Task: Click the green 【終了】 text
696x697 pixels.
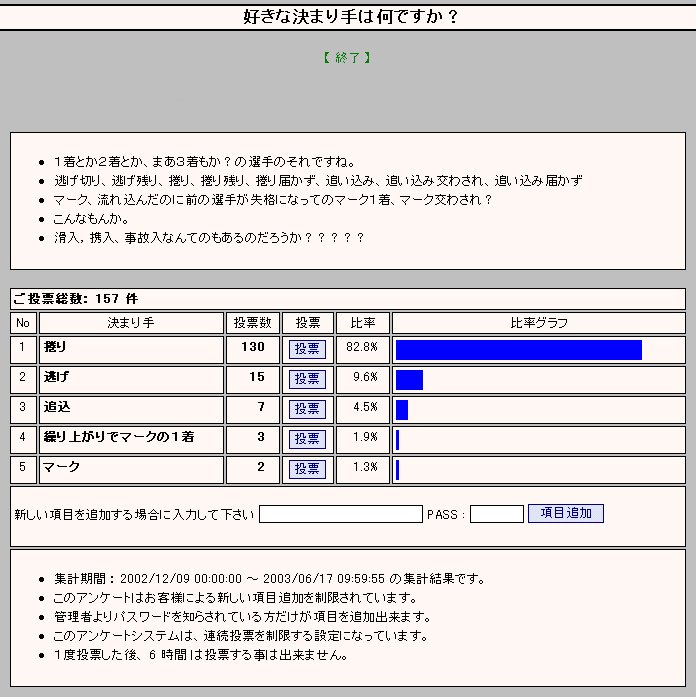Action: 347,58
